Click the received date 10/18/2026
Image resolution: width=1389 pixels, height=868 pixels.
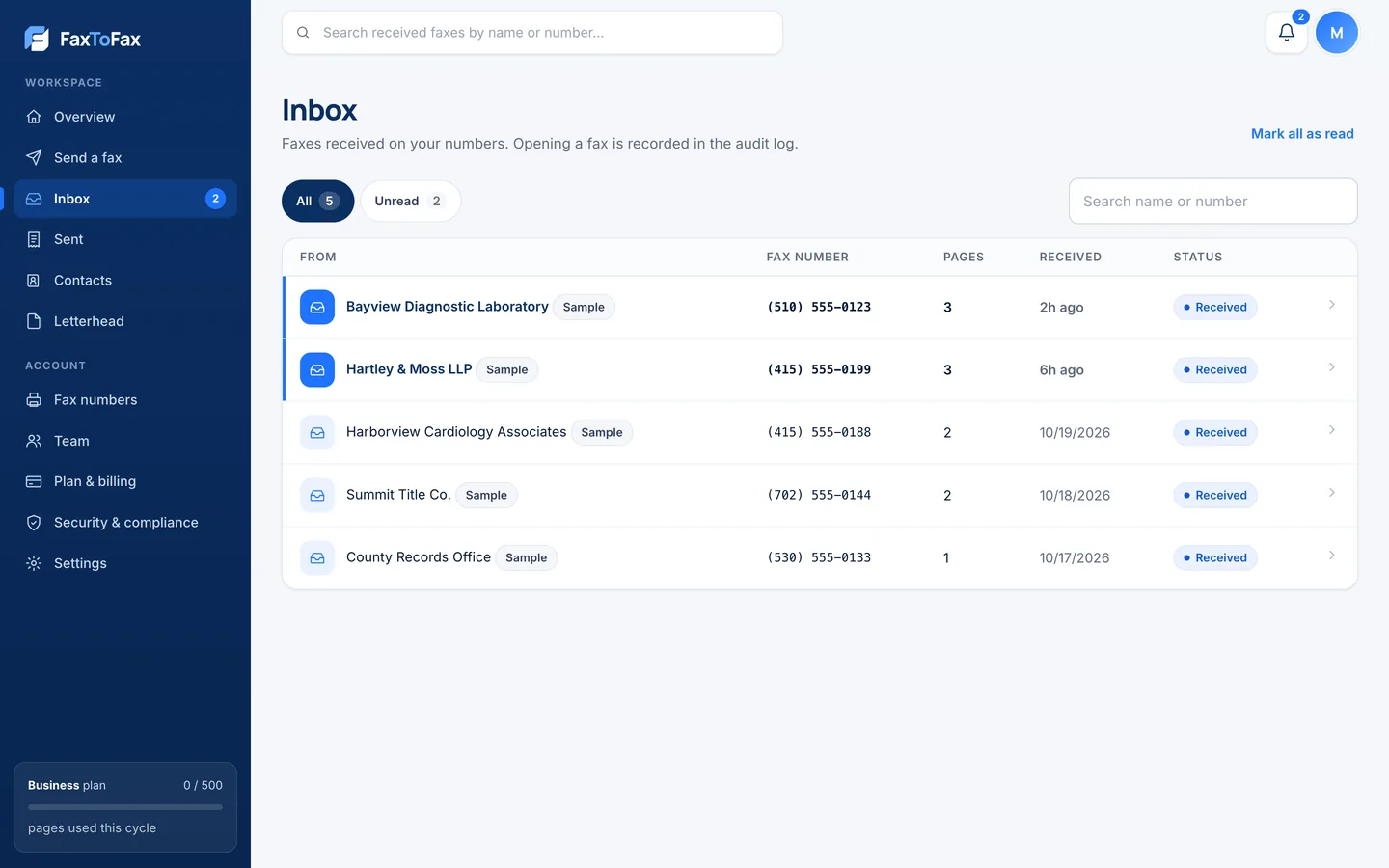pos(1075,496)
